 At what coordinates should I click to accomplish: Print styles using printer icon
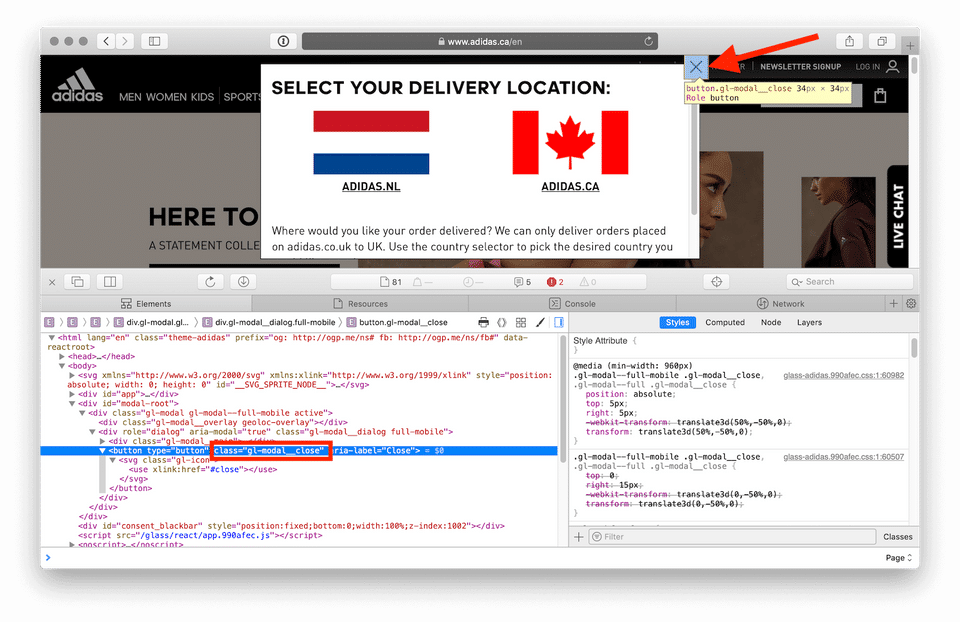click(x=484, y=323)
